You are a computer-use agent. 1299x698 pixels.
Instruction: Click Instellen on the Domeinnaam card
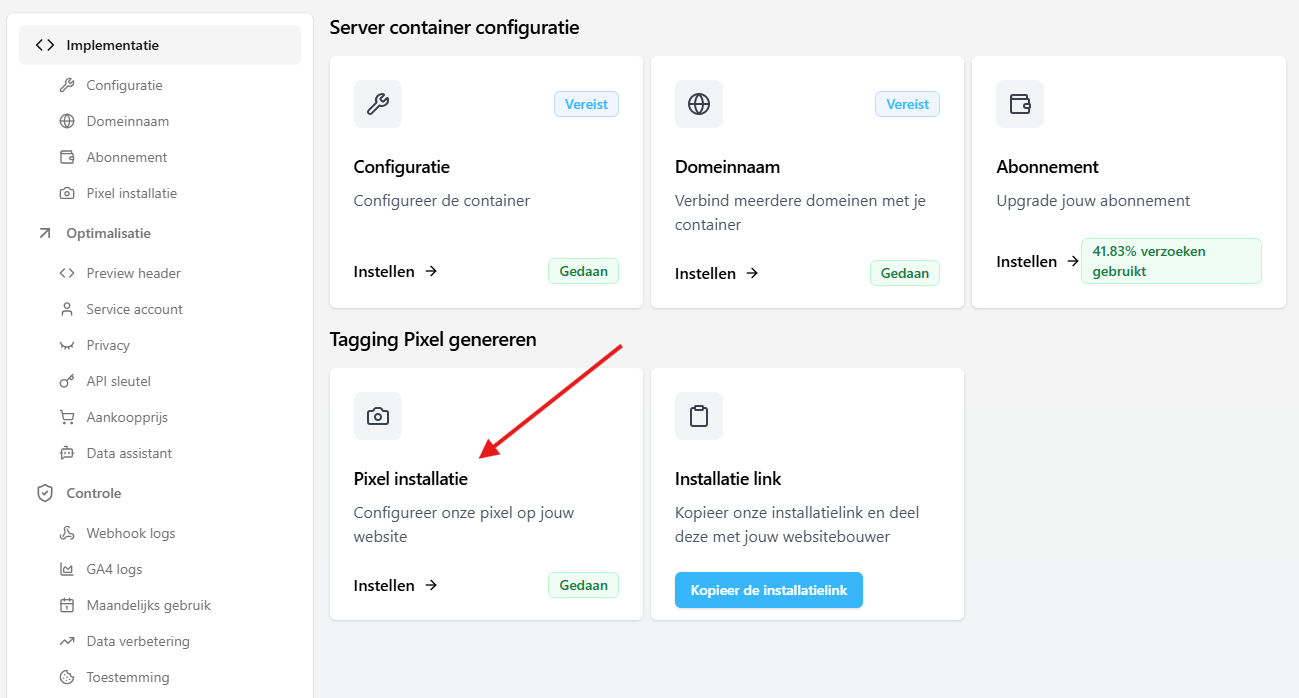click(716, 273)
